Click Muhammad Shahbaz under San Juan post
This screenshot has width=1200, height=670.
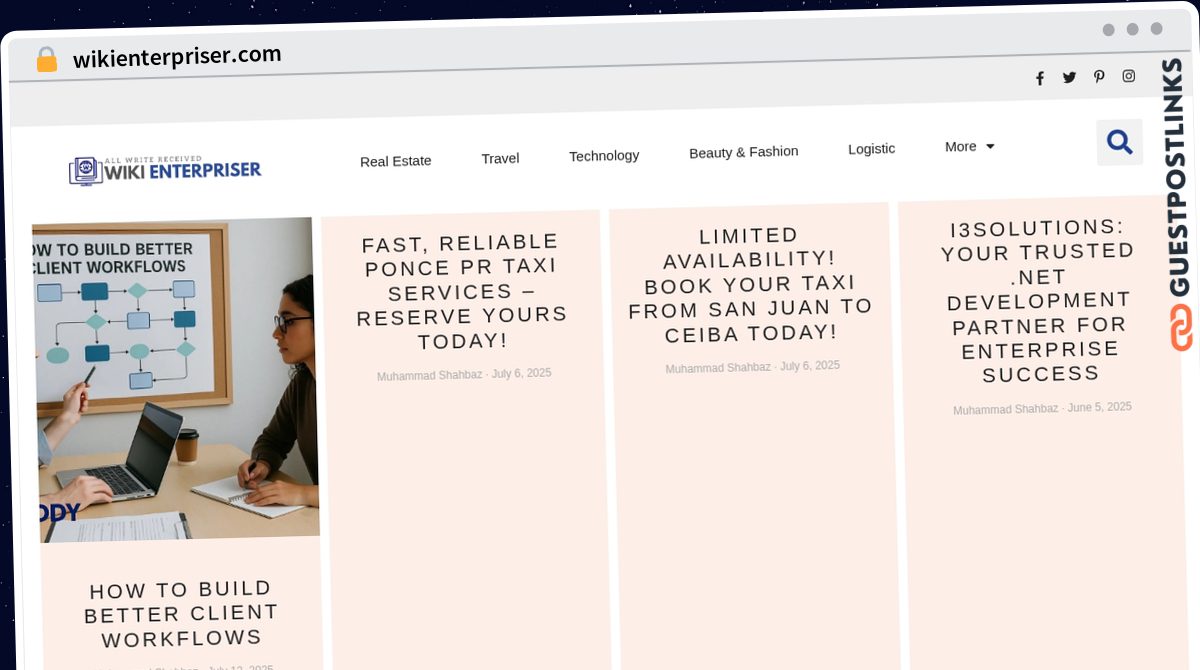pos(718,368)
